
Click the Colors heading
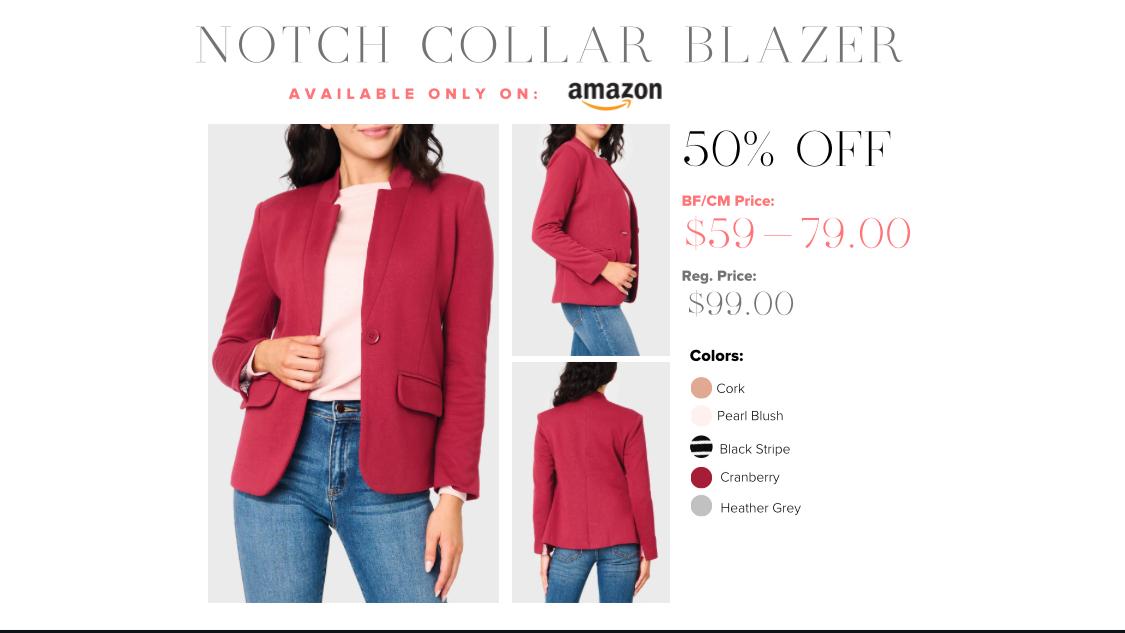[x=716, y=355]
